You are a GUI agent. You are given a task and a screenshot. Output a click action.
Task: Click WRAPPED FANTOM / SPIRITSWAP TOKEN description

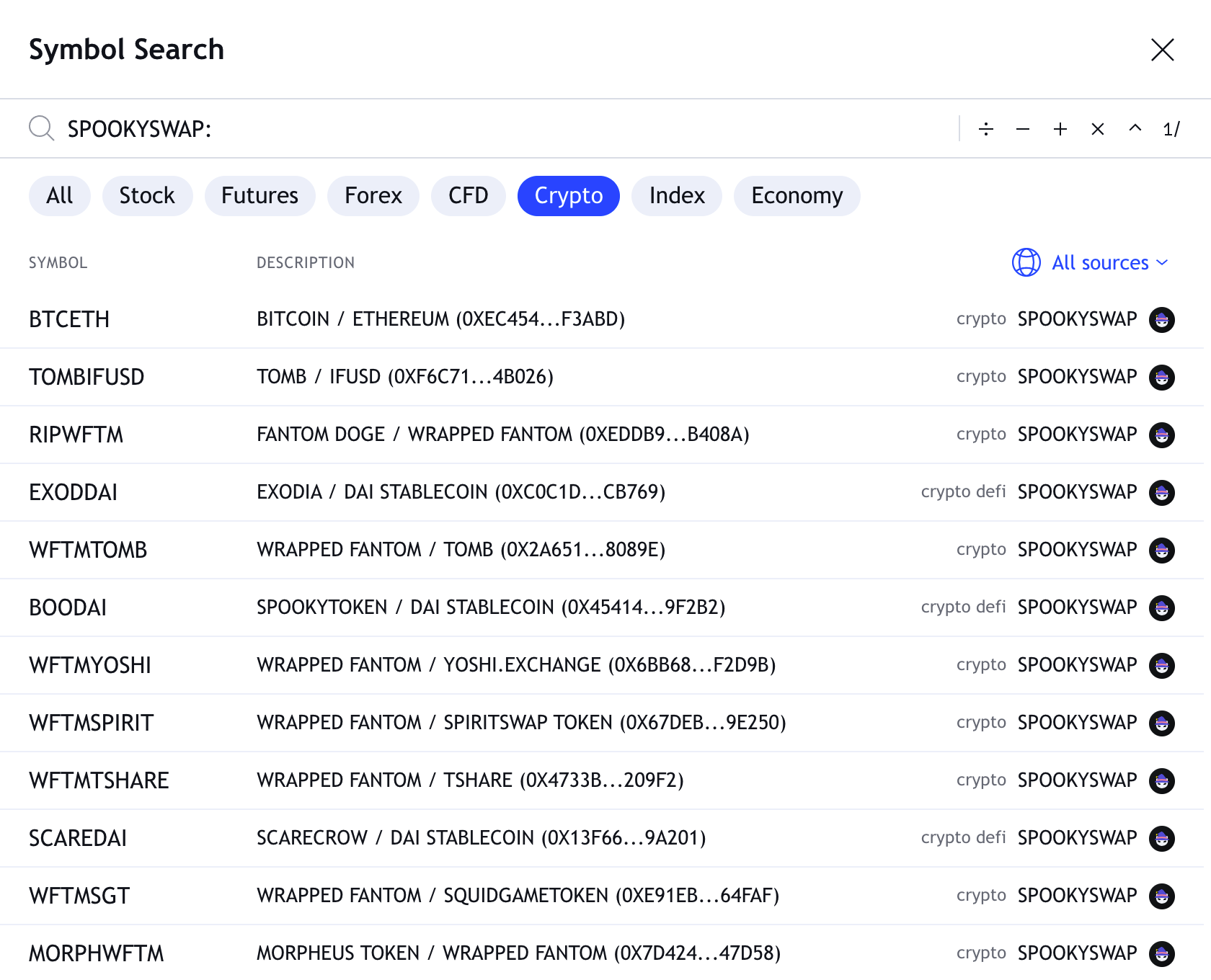tap(521, 723)
